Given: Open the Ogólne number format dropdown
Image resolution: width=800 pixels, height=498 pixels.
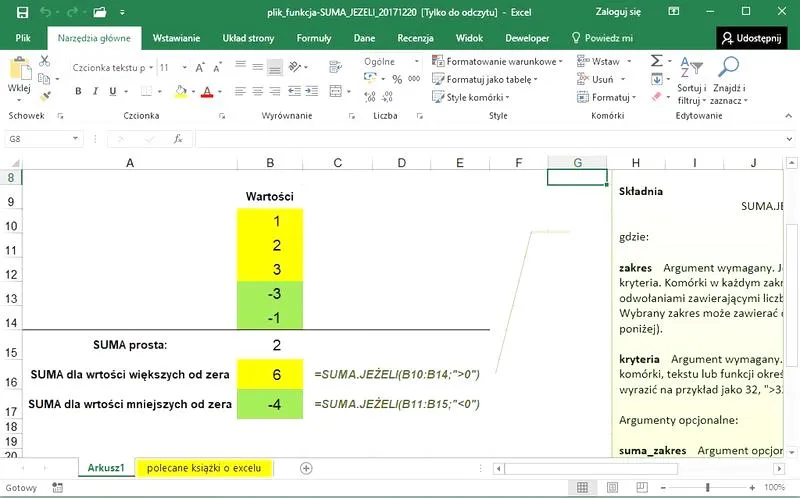Looking at the screenshot, I should click(x=417, y=61).
